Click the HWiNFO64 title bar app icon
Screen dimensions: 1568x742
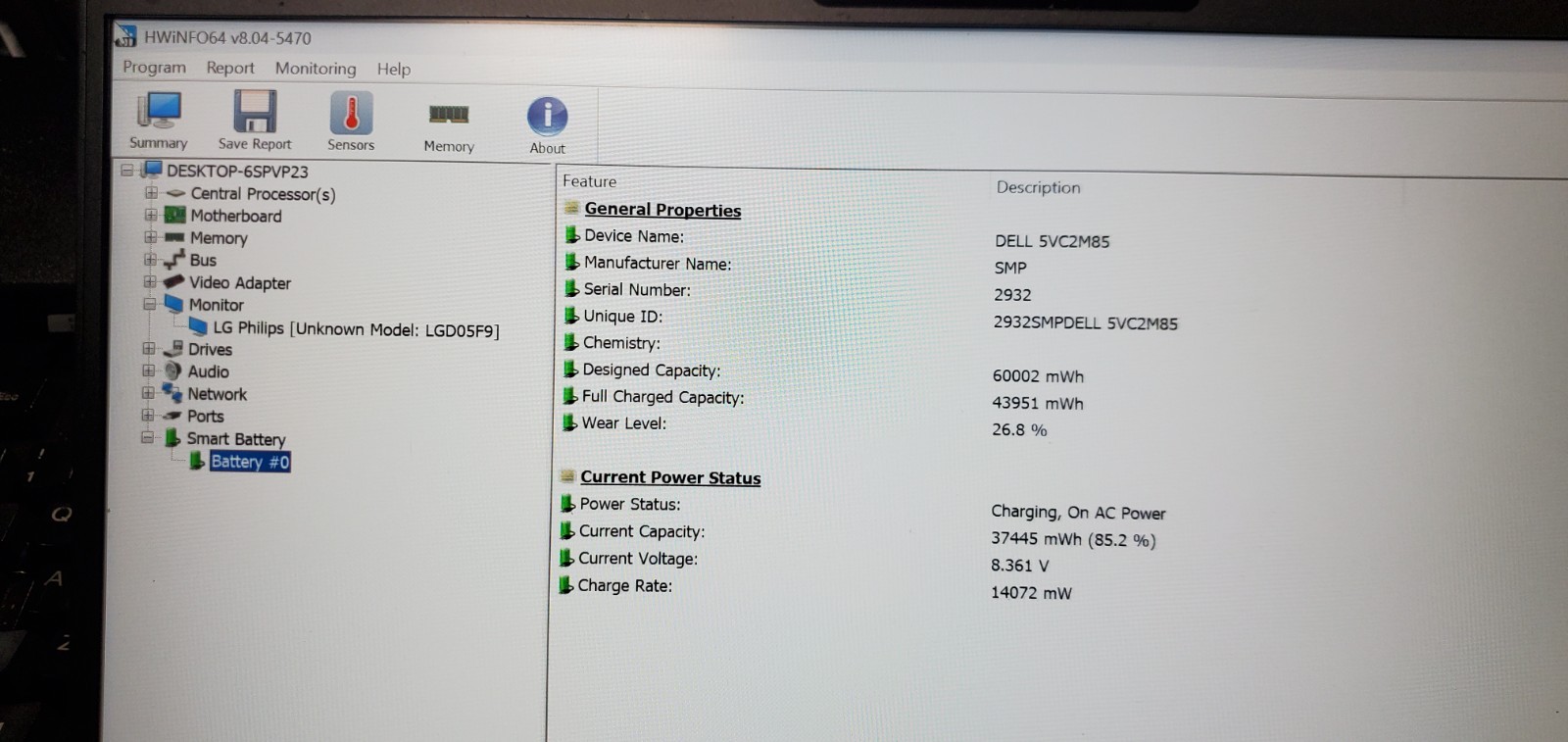click(x=125, y=36)
